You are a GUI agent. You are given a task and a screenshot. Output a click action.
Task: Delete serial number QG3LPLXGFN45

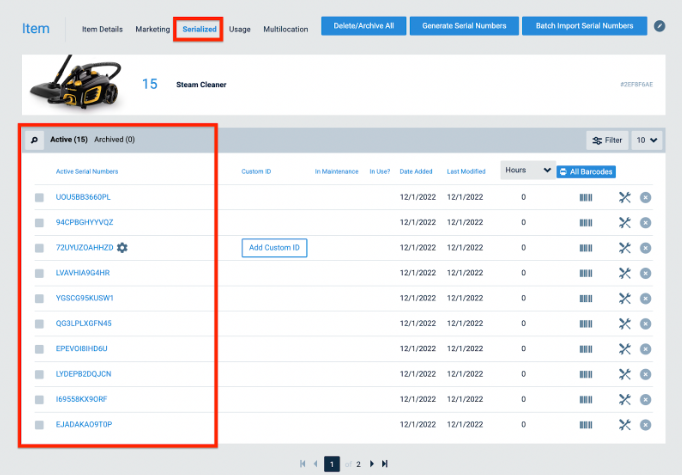(645, 324)
